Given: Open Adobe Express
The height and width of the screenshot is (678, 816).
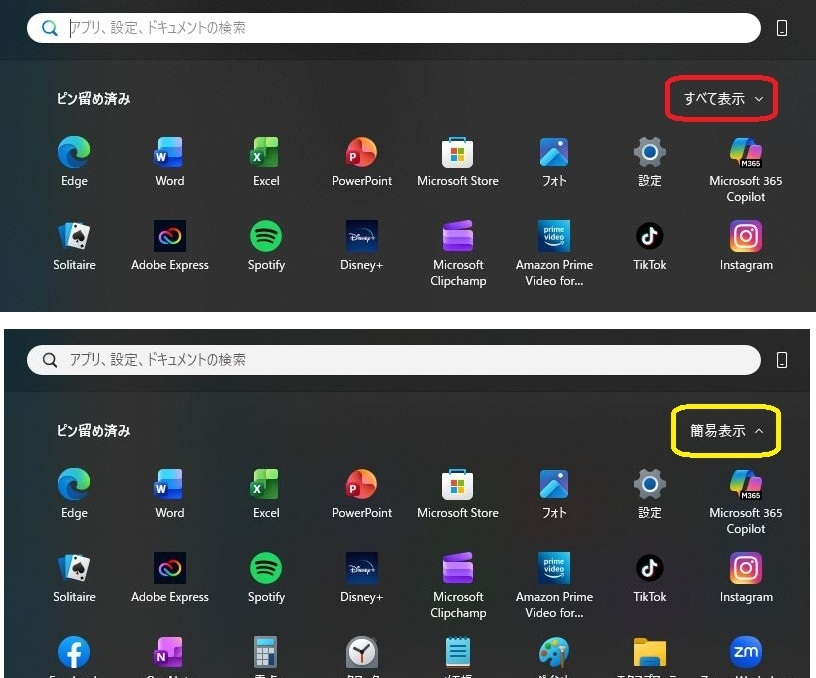Looking at the screenshot, I should click(x=169, y=236).
